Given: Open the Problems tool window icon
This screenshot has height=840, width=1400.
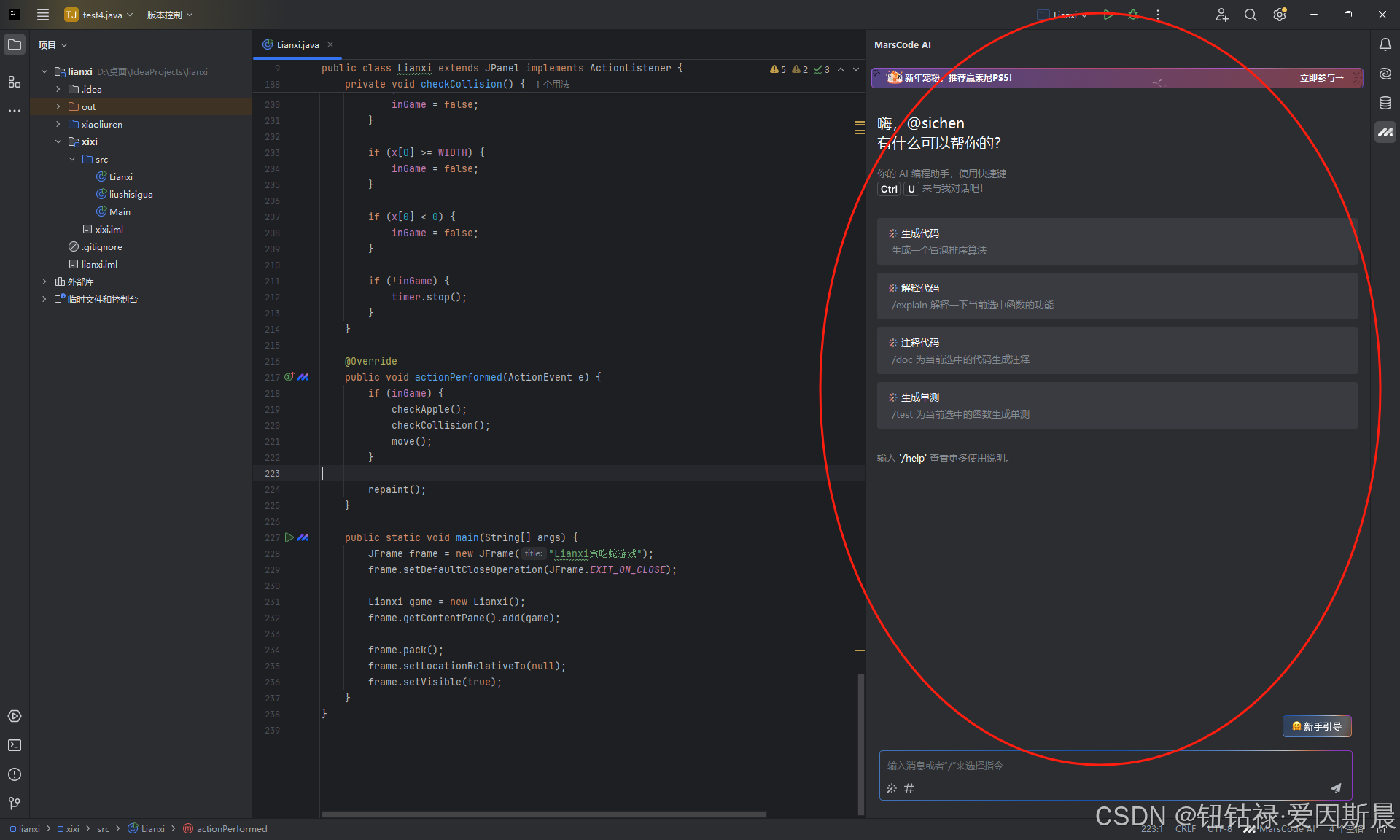Looking at the screenshot, I should (x=15, y=774).
